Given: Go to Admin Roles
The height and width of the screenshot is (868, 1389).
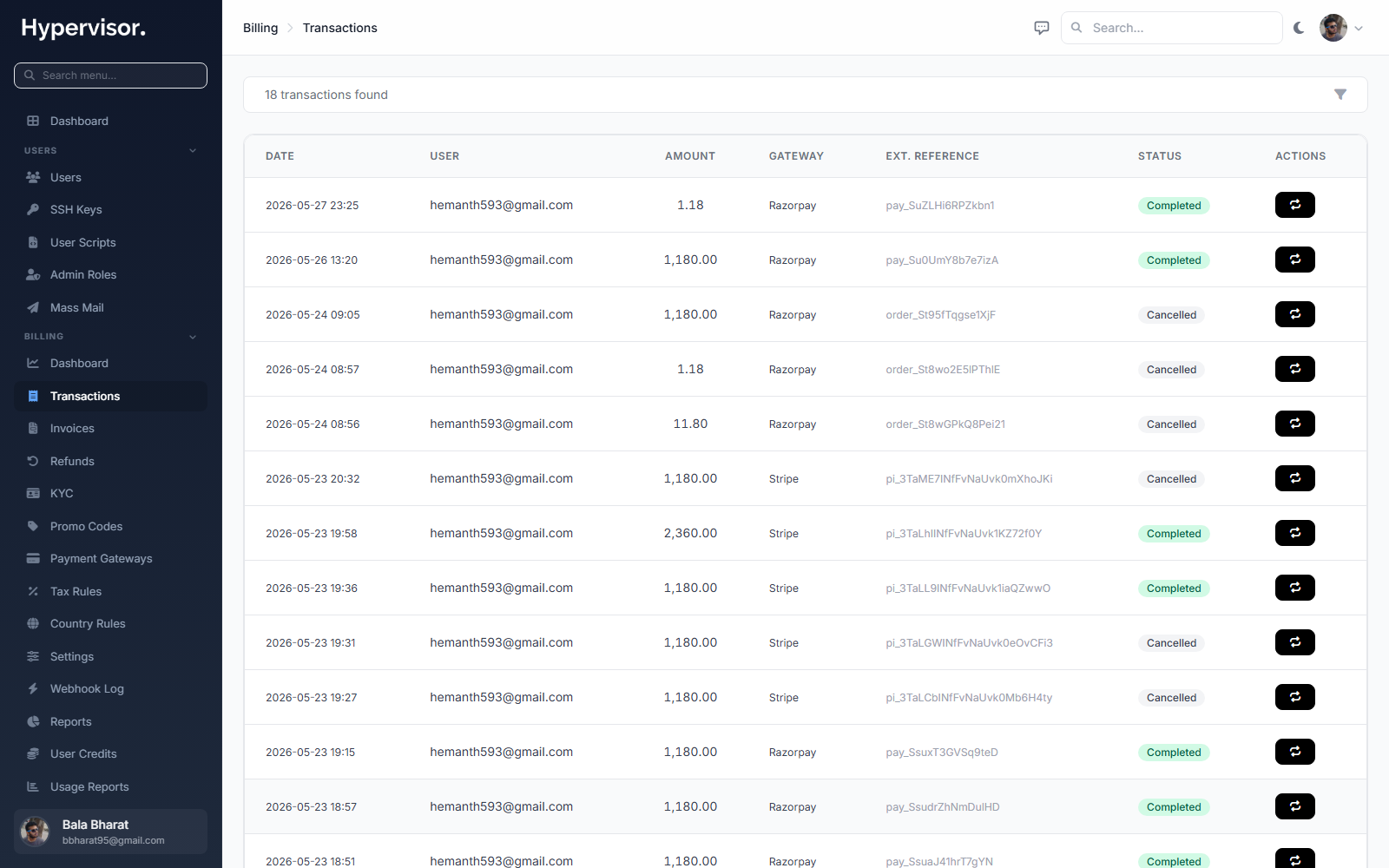Looking at the screenshot, I should point(110,274).
